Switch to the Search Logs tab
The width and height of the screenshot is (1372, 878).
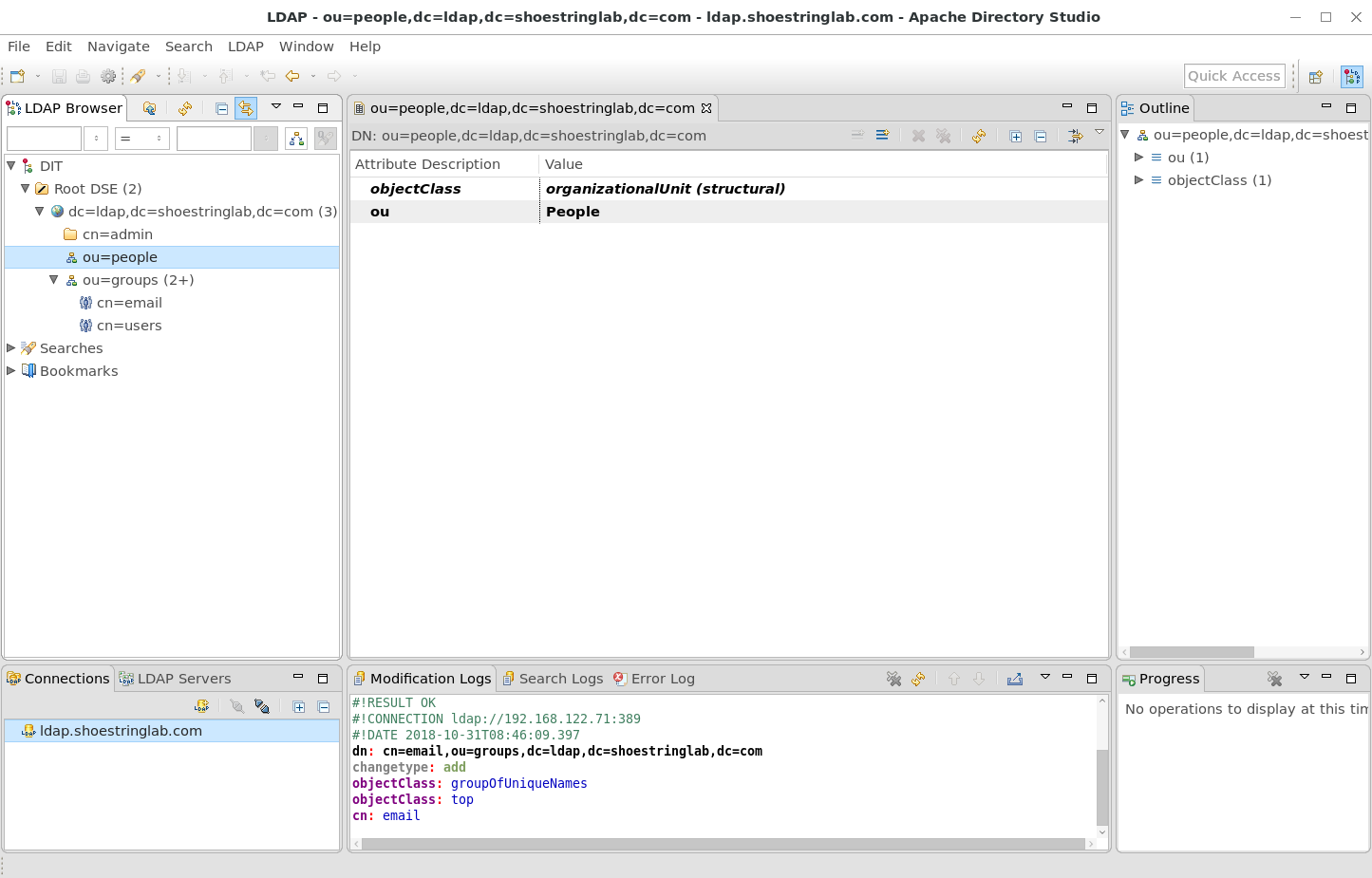pos(553,679)
